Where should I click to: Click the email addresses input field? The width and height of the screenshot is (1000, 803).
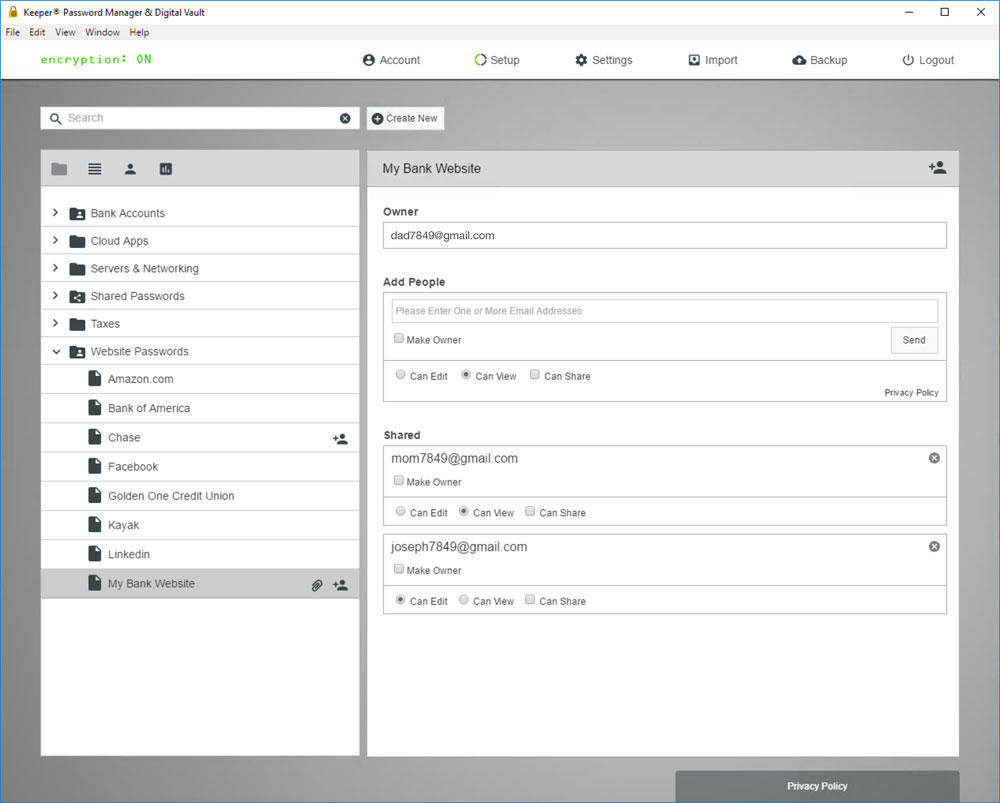[x=665, y=311]
